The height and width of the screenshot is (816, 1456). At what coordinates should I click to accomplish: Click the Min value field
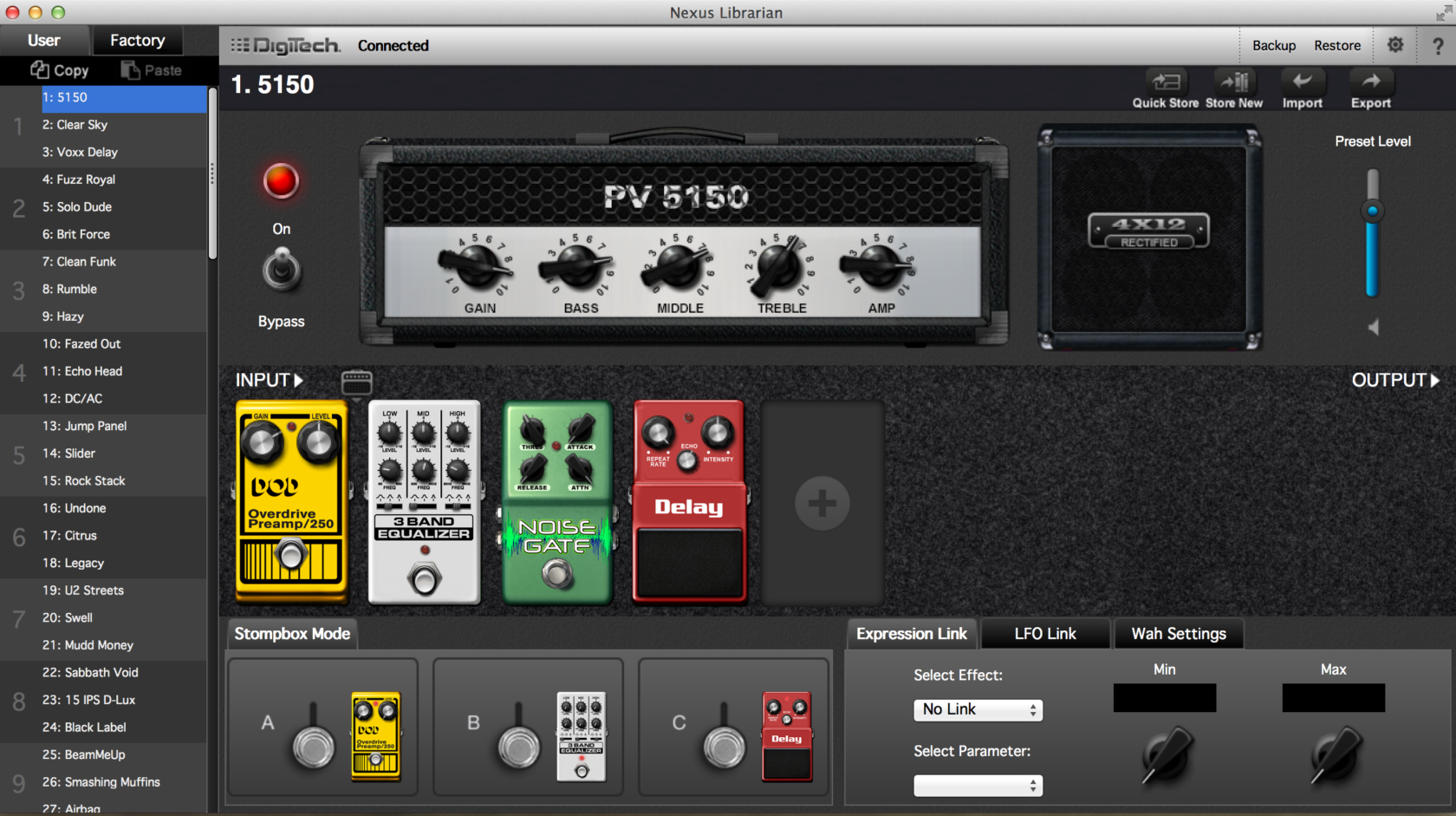[1165, 698]
